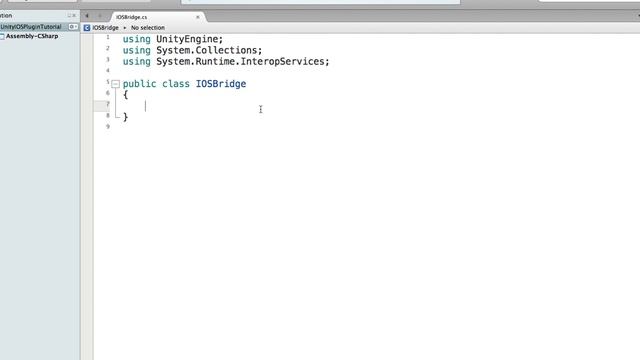Collapse the IOSBridge class code fold marker
The height and width of the screenshot is (360, 640).
pyautogui.click(x=116, y=84)
